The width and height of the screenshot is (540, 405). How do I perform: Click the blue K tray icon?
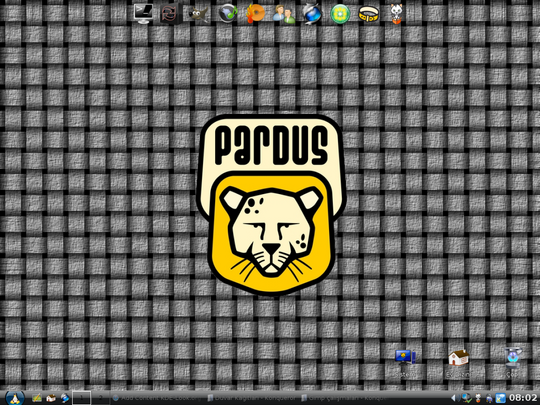(x=500, y=398)
